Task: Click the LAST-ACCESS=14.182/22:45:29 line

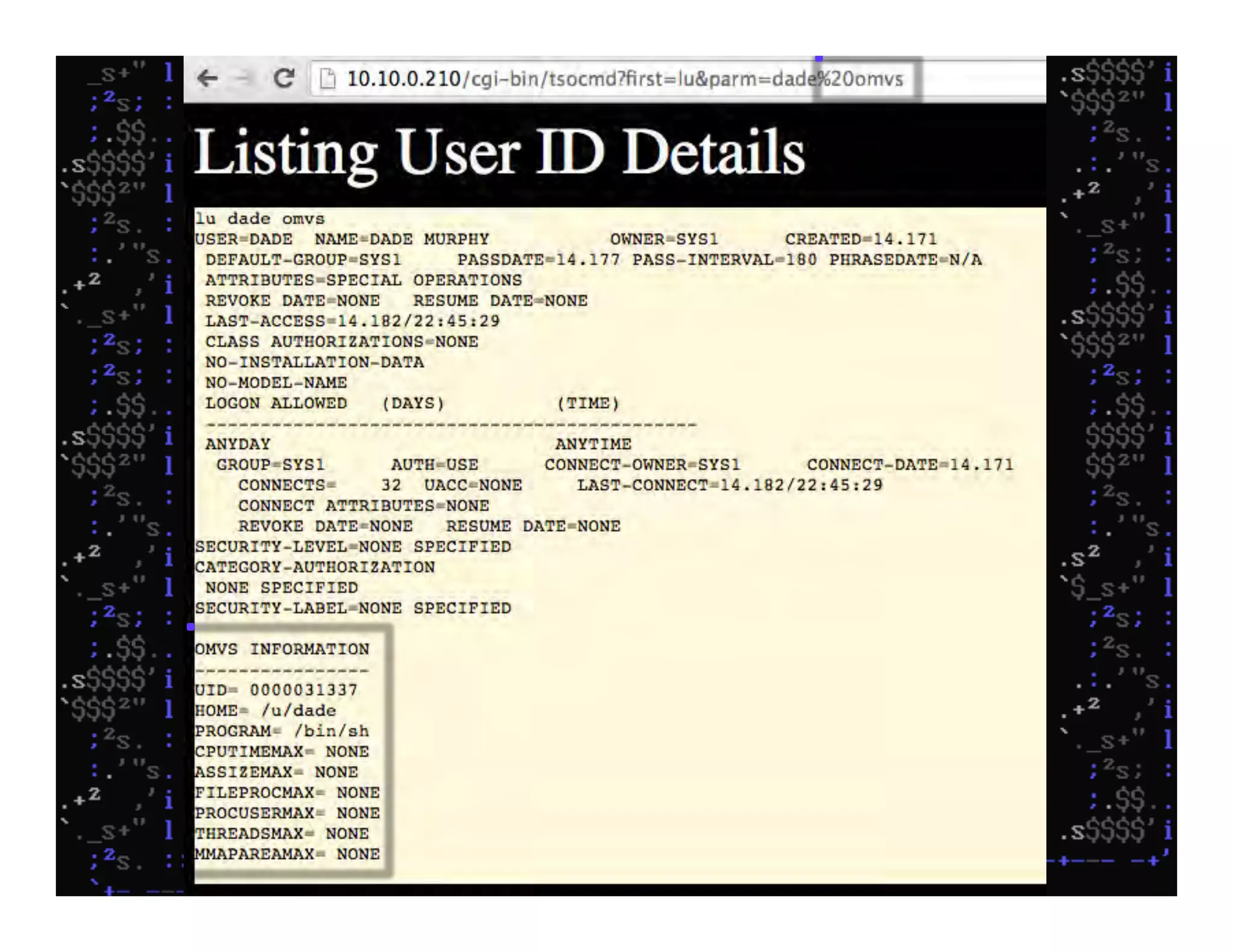Action: pos(352,321)
